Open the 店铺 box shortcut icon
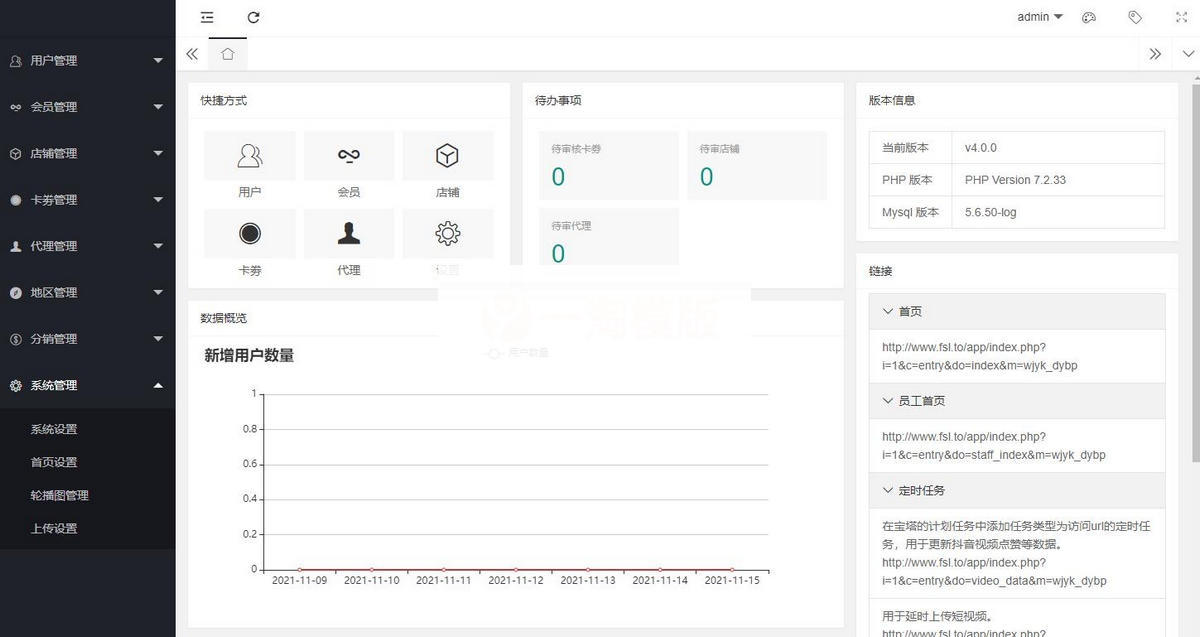The width and height of the screenshot is (1200, 637). click(x=448, y=155)
